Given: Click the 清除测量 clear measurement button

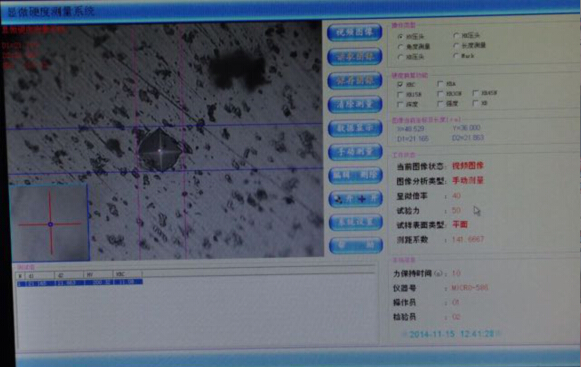Looking at the screenshot, I should coord(355,104).
